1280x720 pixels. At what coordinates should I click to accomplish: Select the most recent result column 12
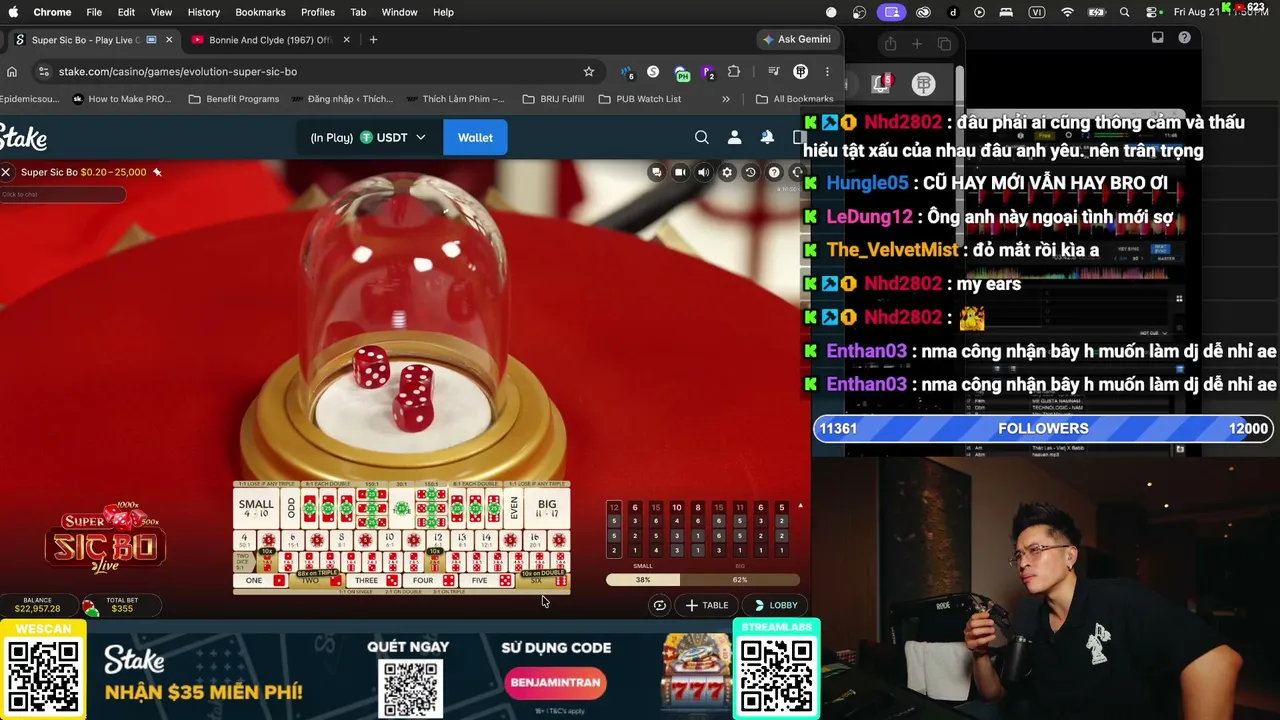tap(614, 529)
